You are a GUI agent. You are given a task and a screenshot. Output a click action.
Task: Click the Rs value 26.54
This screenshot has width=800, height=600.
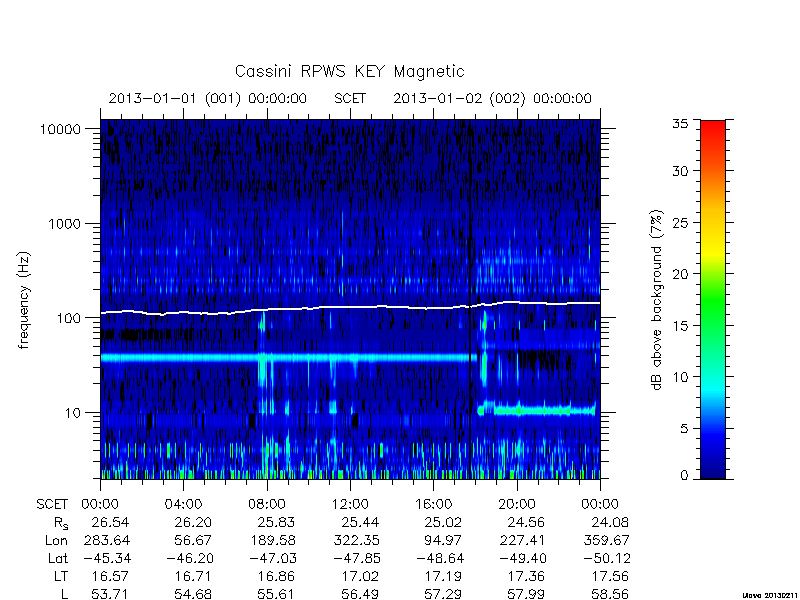(x=110, y=522)
